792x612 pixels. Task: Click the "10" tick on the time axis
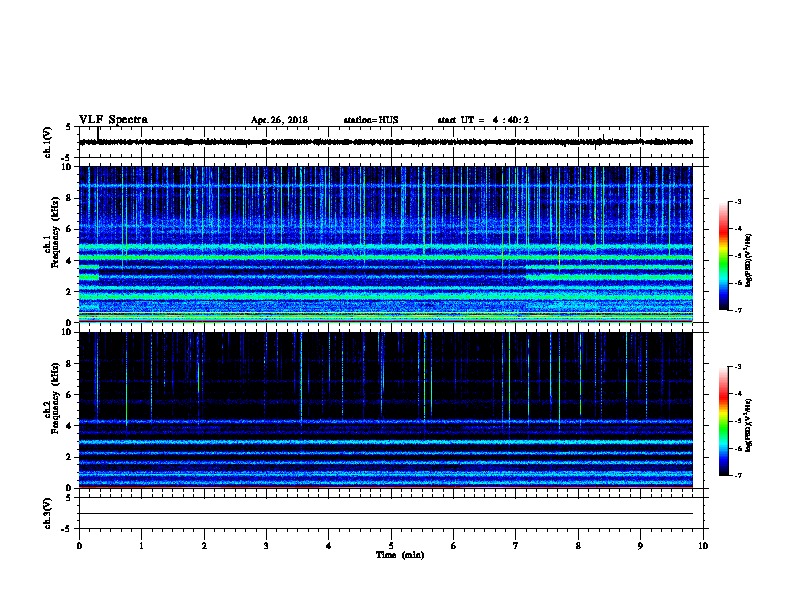click(x=703, y=545)
